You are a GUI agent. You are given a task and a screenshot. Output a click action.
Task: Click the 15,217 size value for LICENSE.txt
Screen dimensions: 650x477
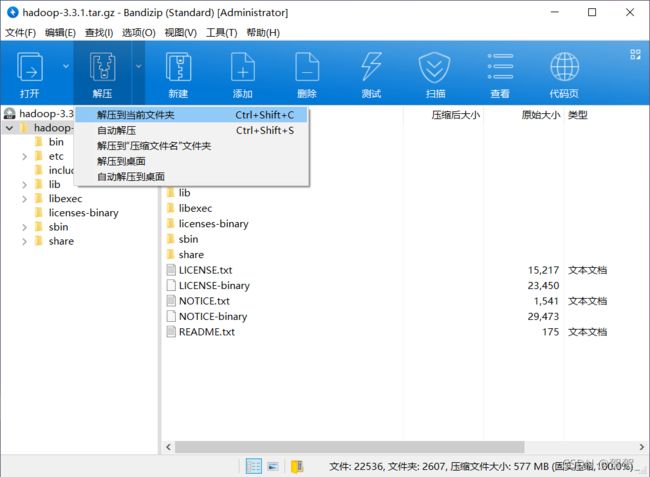(x=543, y=270)
